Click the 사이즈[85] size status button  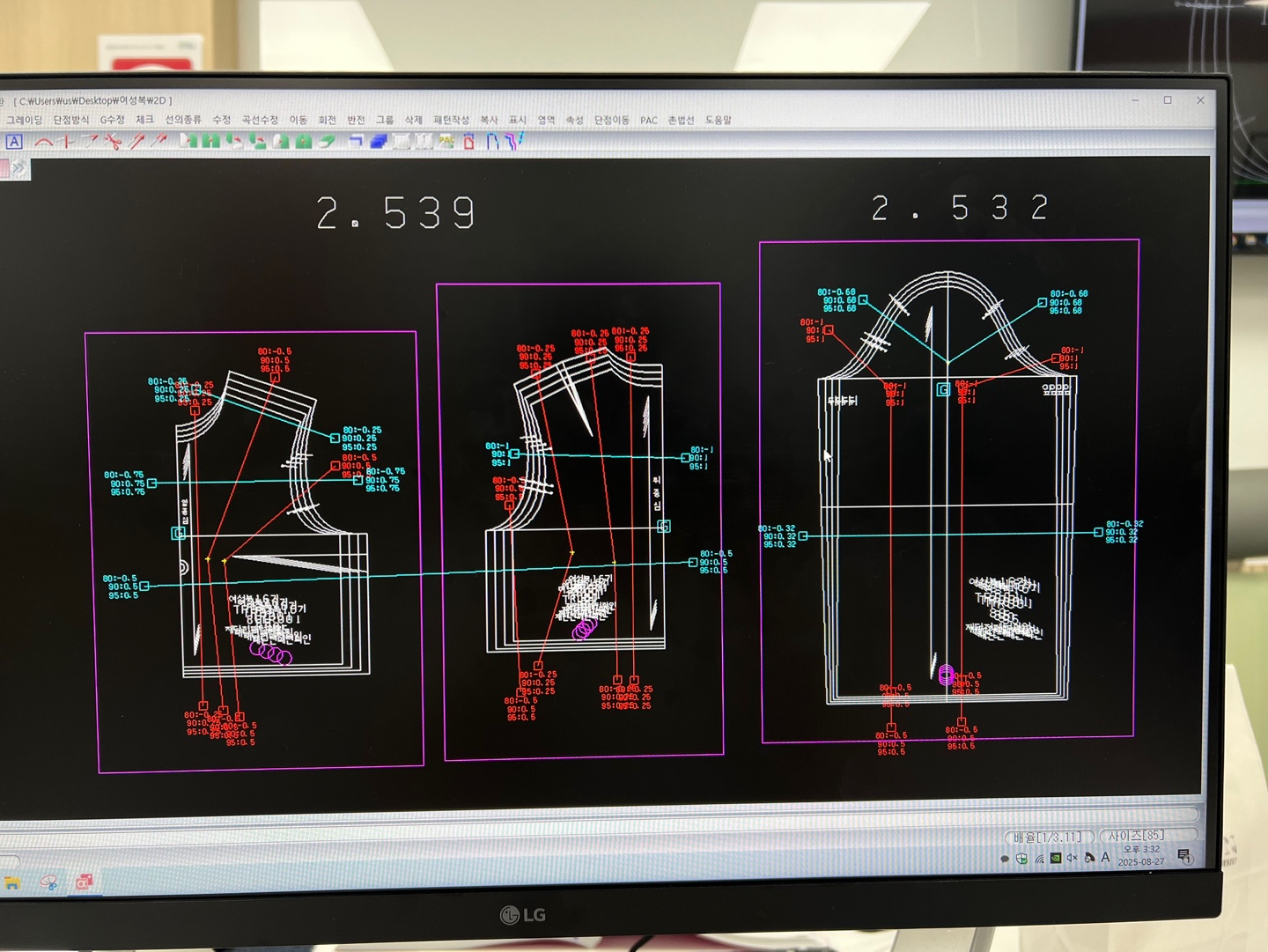coord(1136,835)
